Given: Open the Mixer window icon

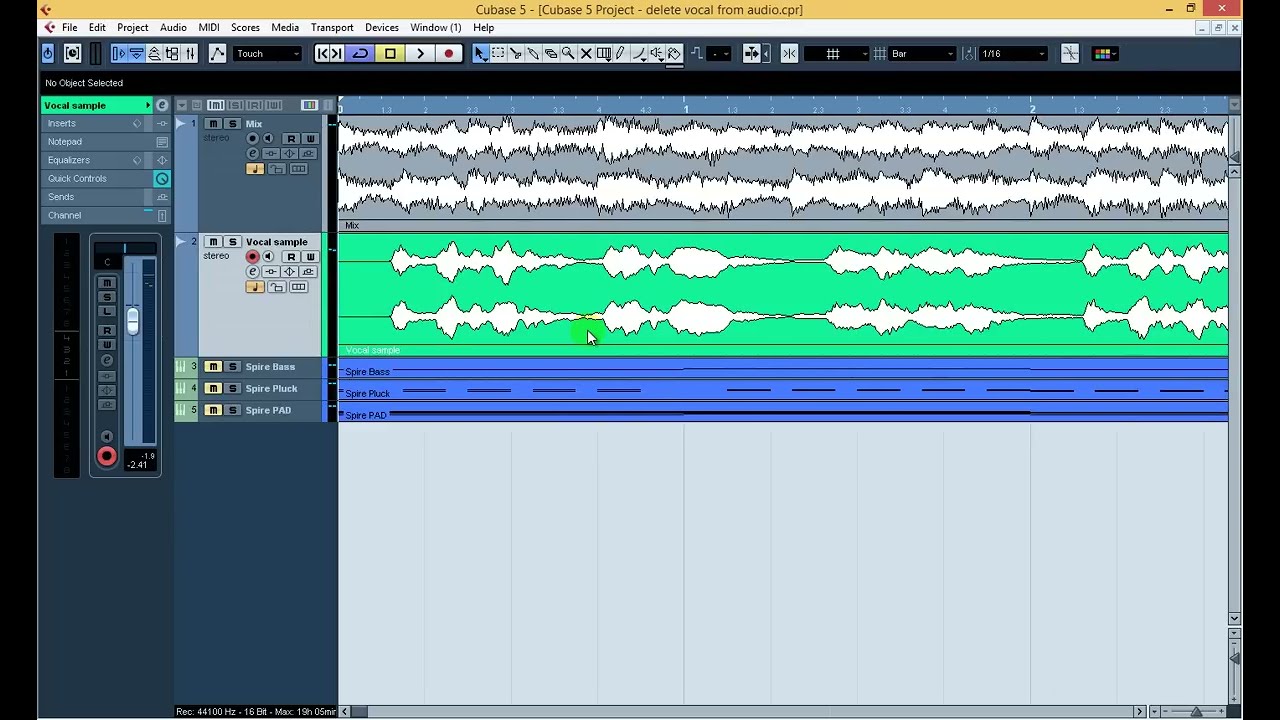Looking at the screenshot, I should (191, 53).
